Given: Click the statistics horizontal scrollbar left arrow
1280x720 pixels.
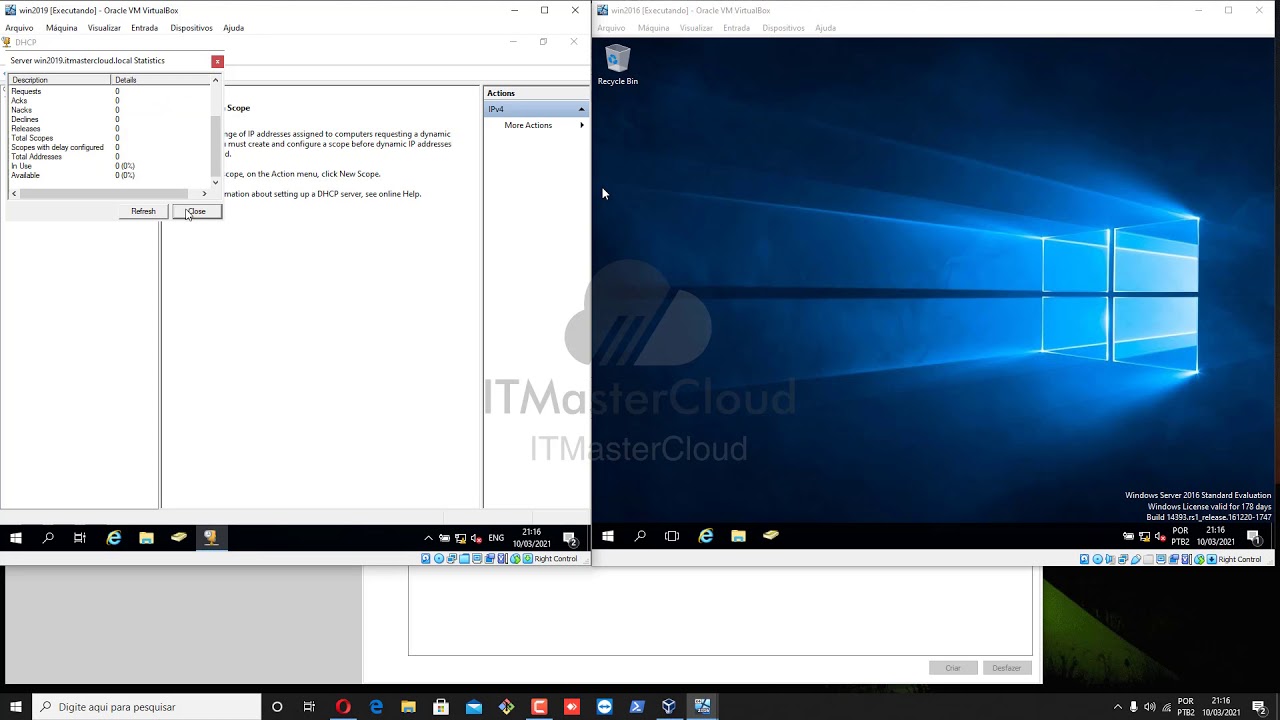Looking at the screenshot, I should pos(14,194).
